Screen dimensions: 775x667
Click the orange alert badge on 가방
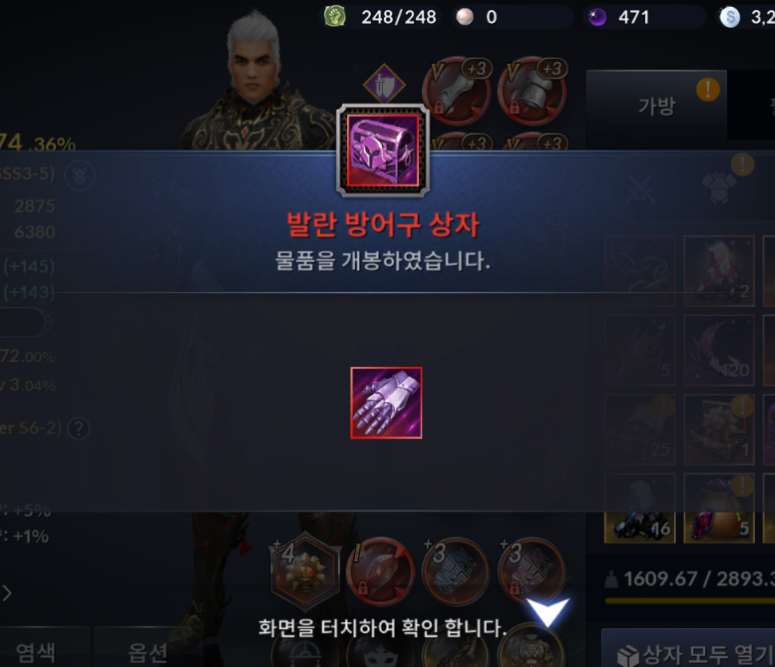(708, 89)
